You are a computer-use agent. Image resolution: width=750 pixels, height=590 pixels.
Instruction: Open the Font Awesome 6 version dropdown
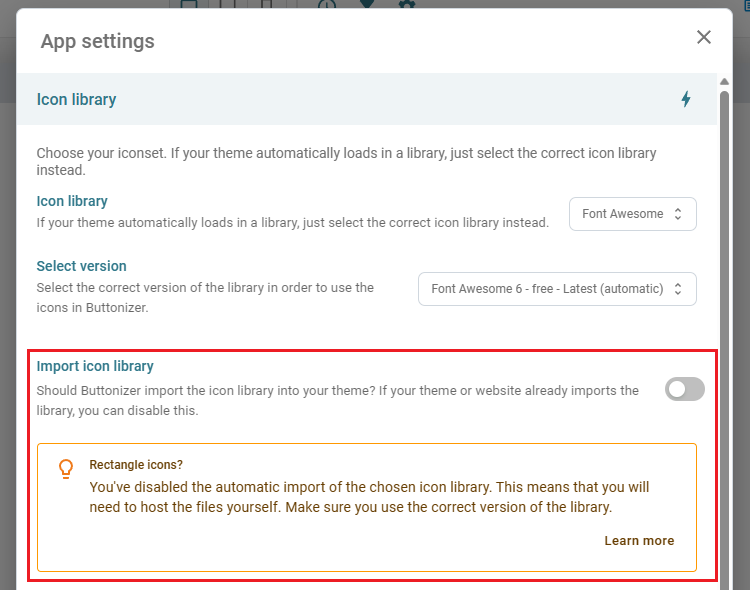(x=557, y=289)
